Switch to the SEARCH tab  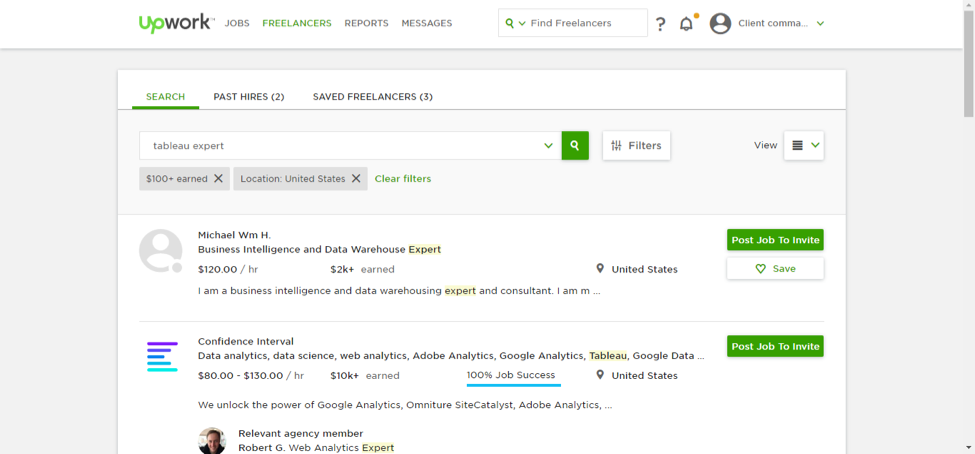coord(165,97)
